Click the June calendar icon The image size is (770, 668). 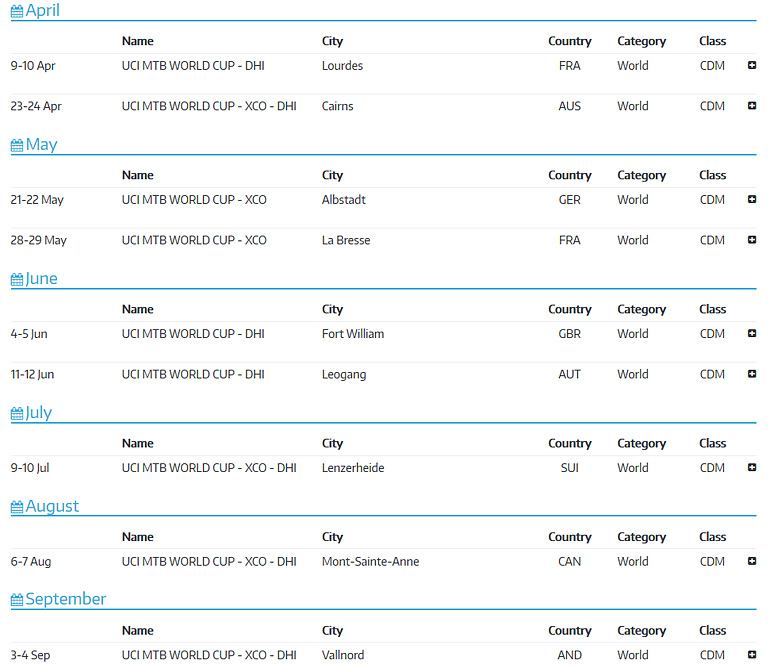coord(17,279)
